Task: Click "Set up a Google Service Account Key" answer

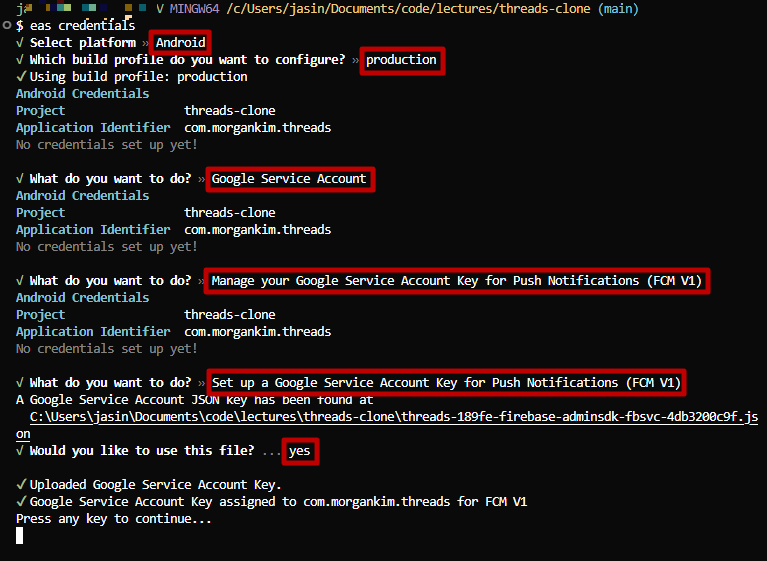Action: tap(446, 382)
